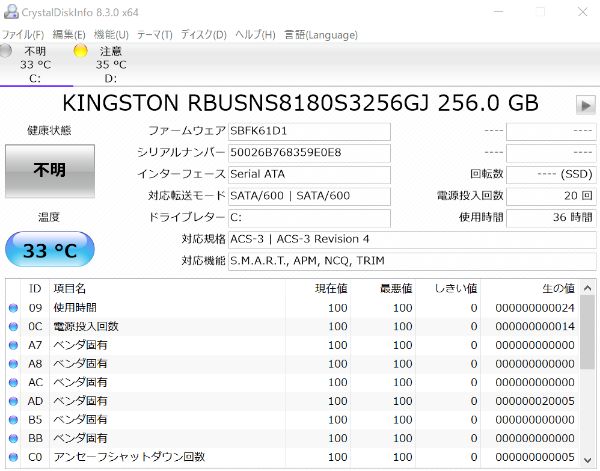Screen dimensions: 600x471
Task: Select the 電源投入回数 attribute row
Action: [x=293, y=327]
